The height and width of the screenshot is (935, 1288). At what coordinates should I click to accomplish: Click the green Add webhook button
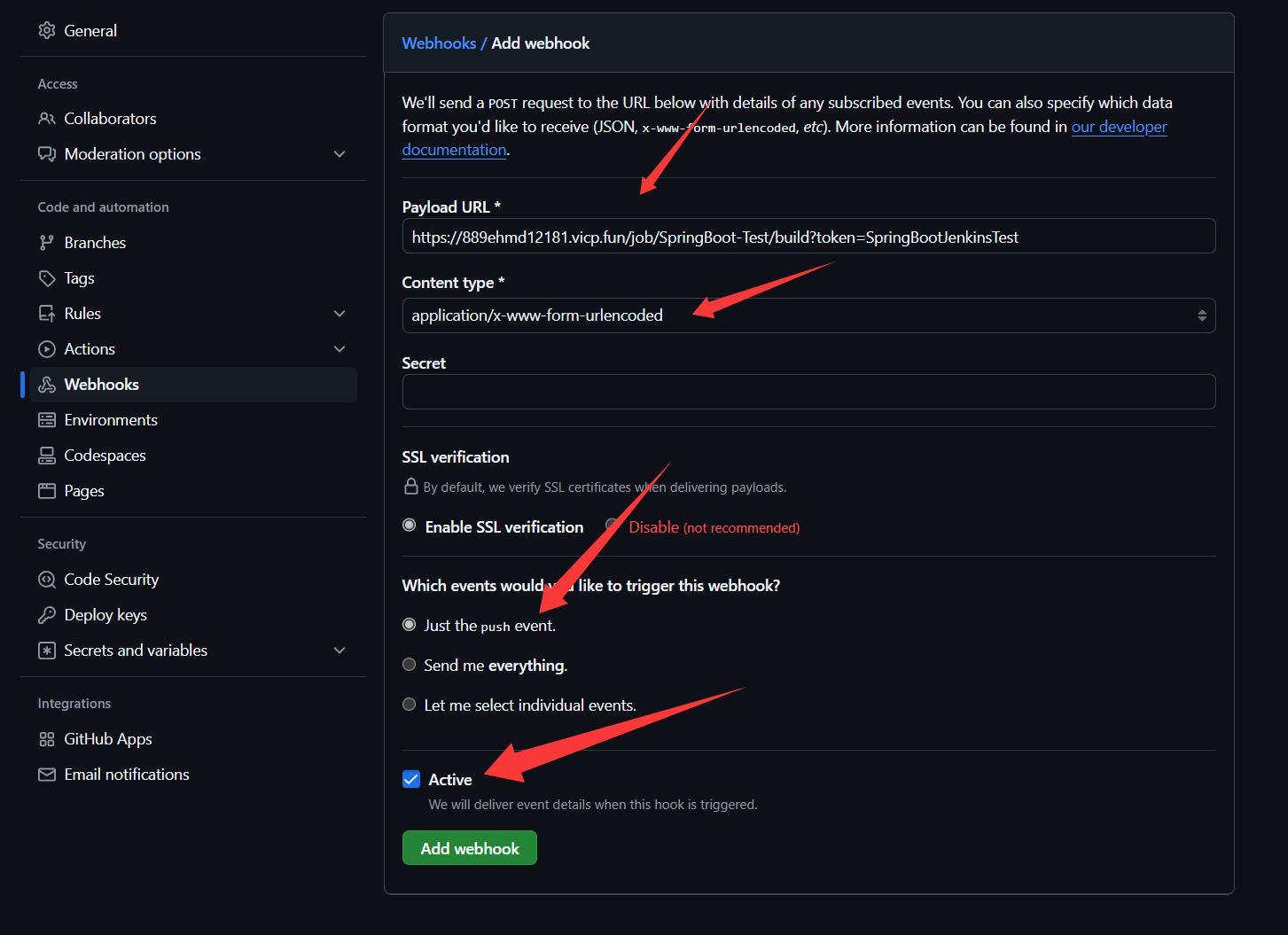pyautogui.click(x=469, y=848)
